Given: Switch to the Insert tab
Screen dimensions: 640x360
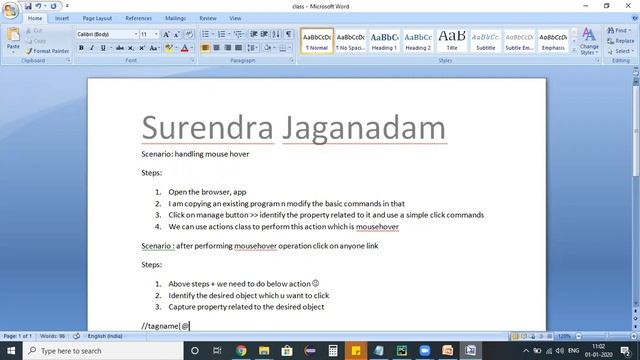Looking at the screenshot, I should point(62,18).
